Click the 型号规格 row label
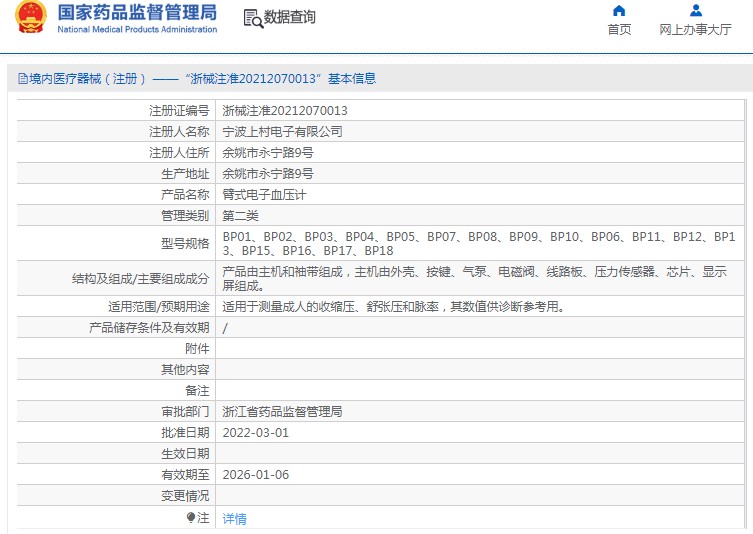This screenshot has height=534, width=753. click(185, 243)
